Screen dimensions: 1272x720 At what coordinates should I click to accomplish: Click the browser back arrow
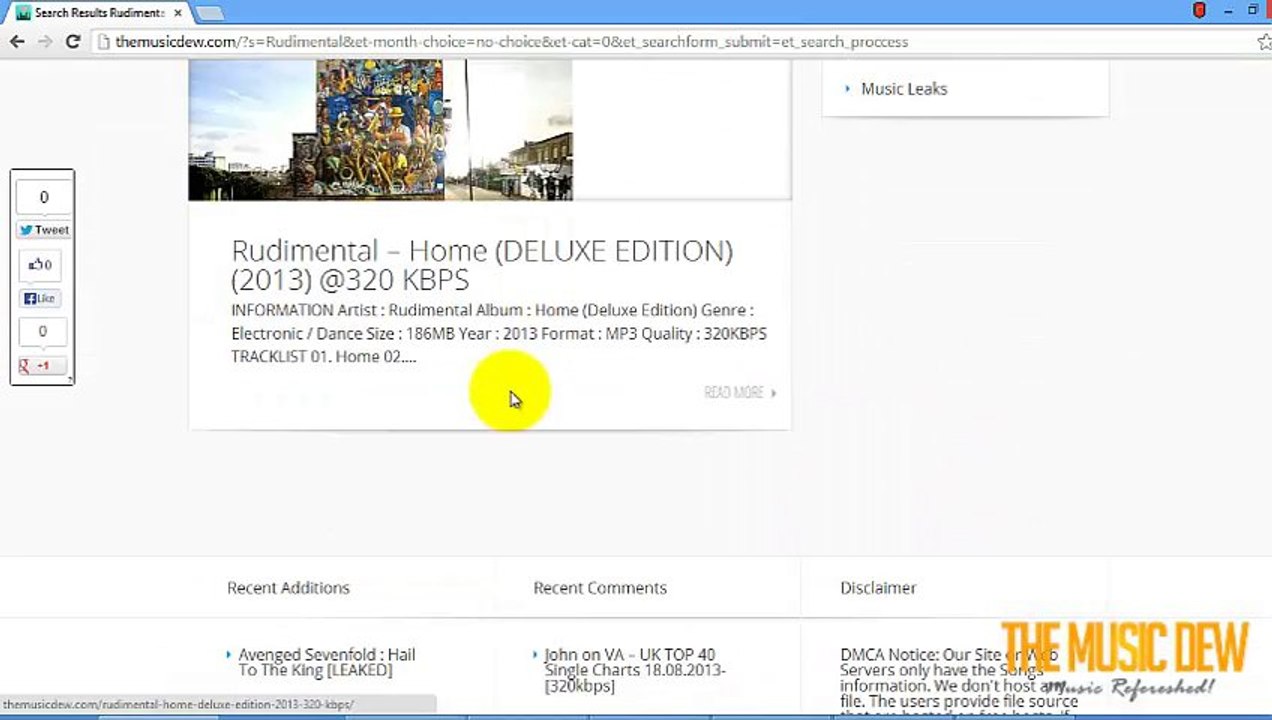(x=17, y=42)
